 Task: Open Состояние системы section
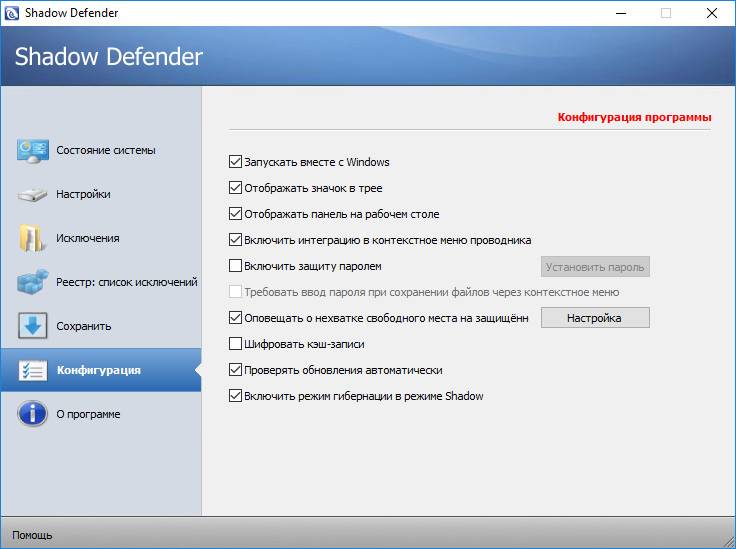(106, 151)
